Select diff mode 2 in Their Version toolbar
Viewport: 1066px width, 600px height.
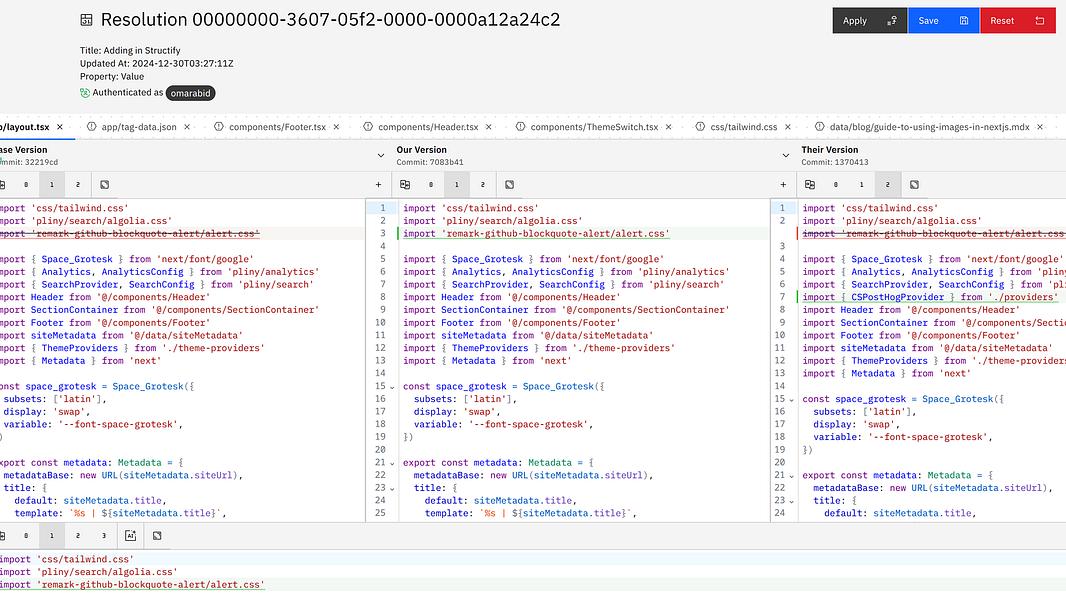pyautogui.click(x=887, y=185)
